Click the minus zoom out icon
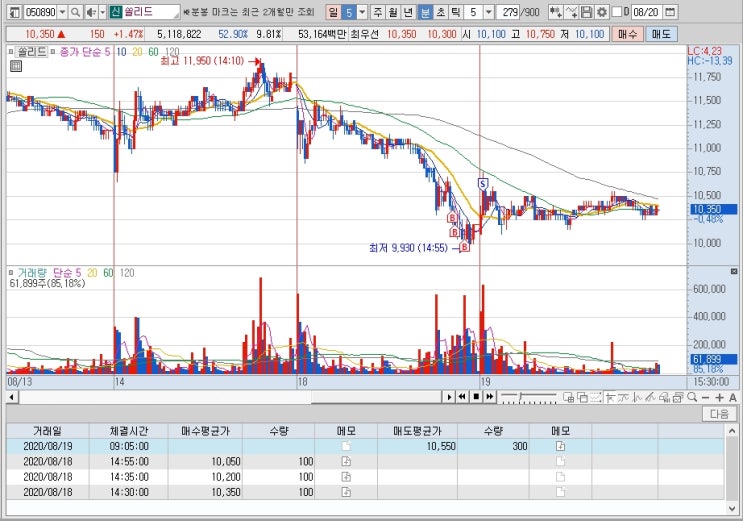743x521 pixels. [x=706, y=397]
